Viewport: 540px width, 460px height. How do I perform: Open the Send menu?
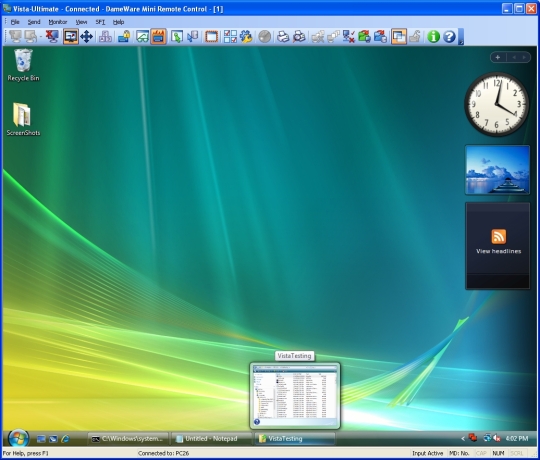(34, 22)
